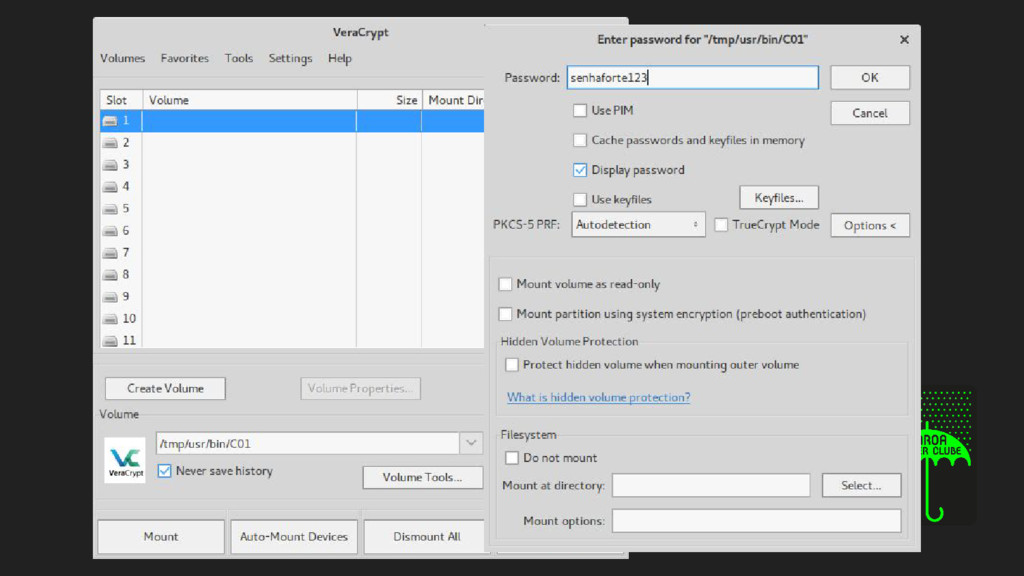The height and width of the screenshot is (576, 1024).
Task: Close the password dialog with X
Action: point(904,40)
